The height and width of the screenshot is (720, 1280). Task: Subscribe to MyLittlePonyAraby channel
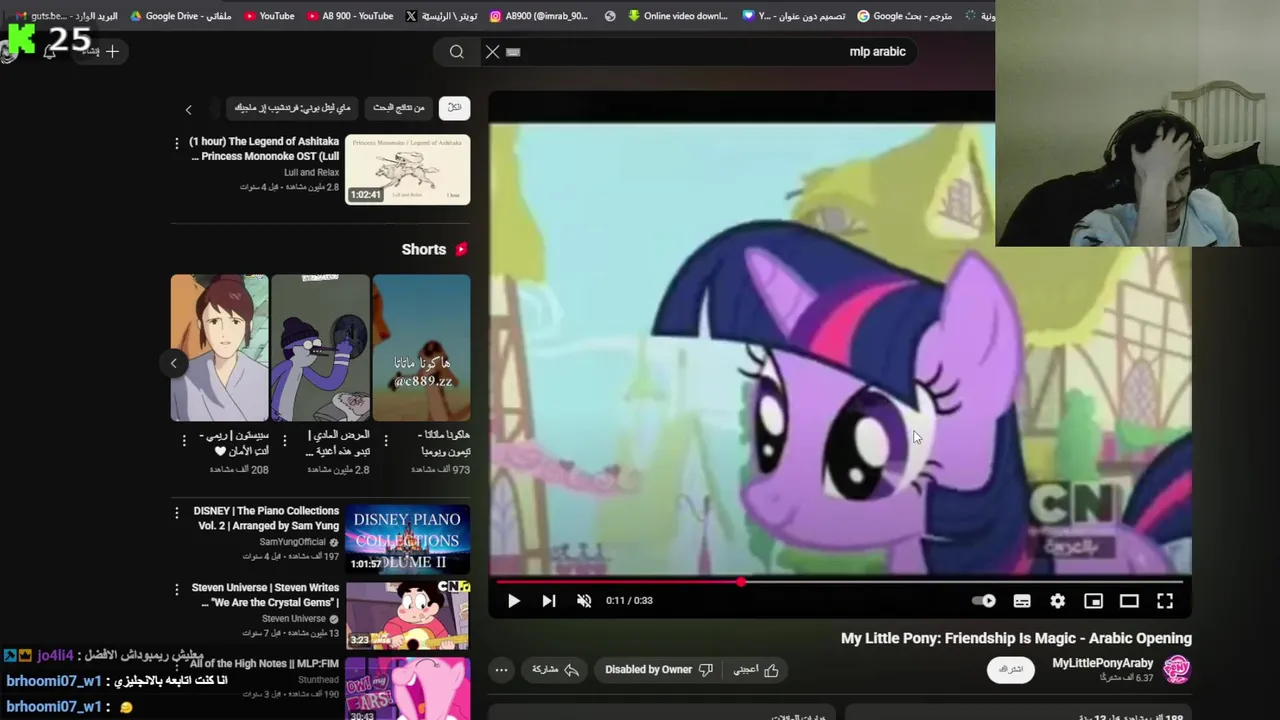pyautogui.click(x=1010, y=670)
